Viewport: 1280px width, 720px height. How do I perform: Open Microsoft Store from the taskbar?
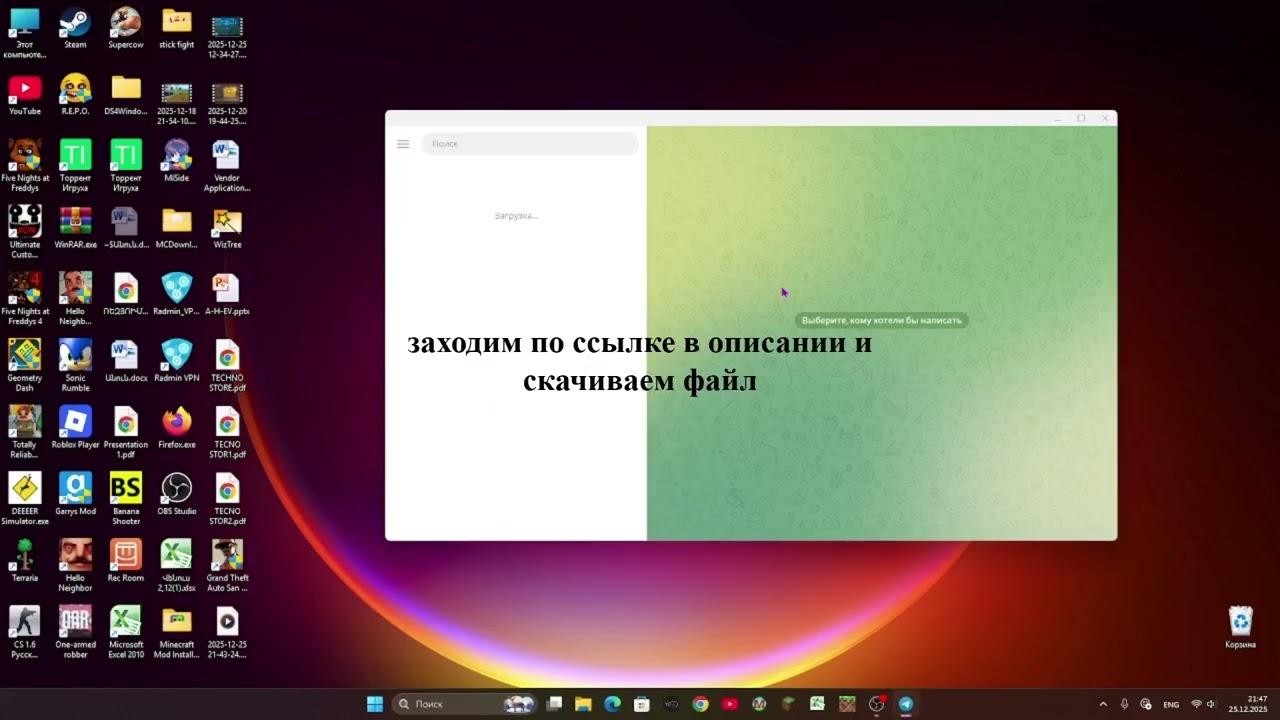coord(642,704)
